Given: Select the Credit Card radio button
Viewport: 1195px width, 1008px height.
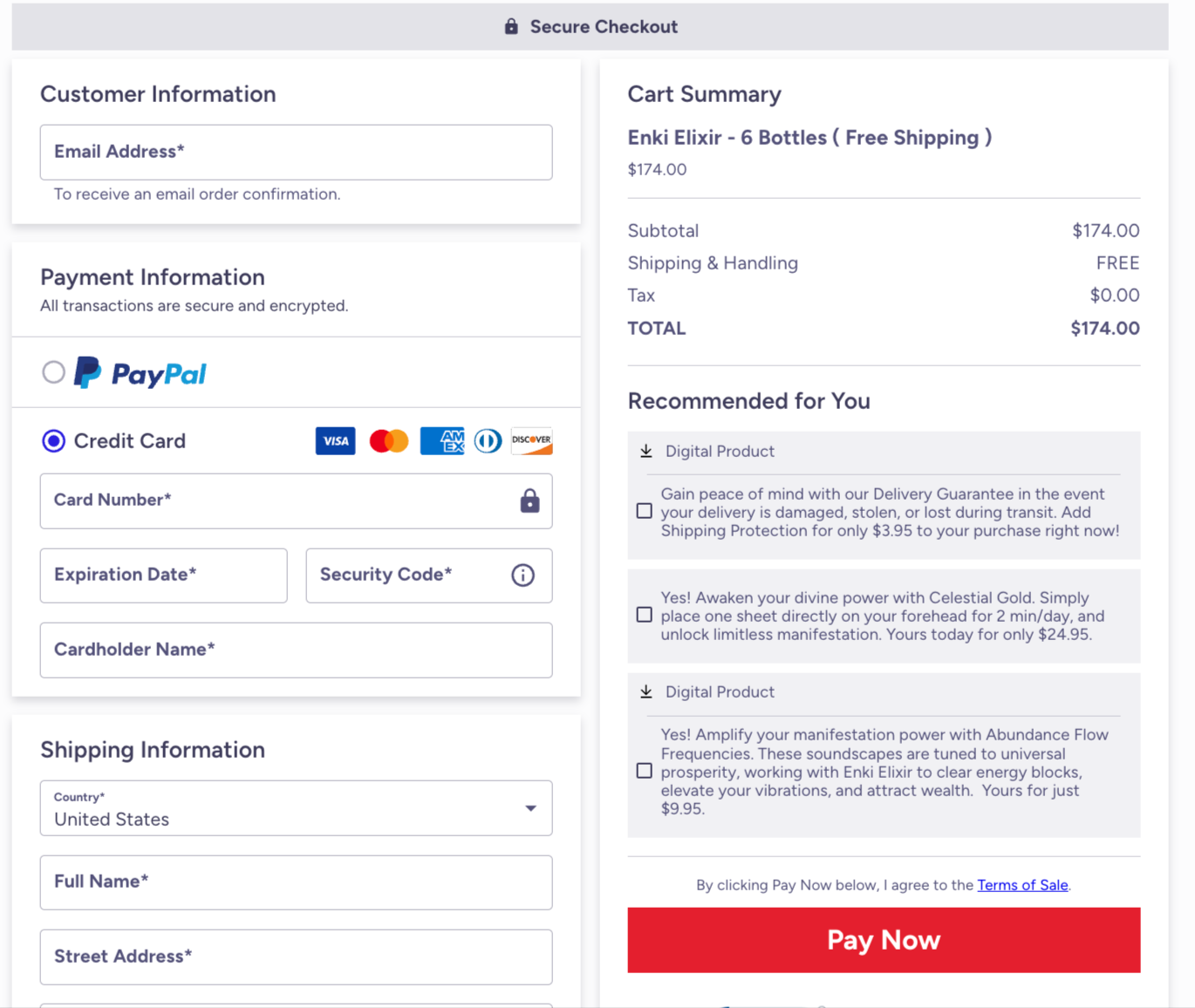Looking at the screenshot, I should 53,441.
